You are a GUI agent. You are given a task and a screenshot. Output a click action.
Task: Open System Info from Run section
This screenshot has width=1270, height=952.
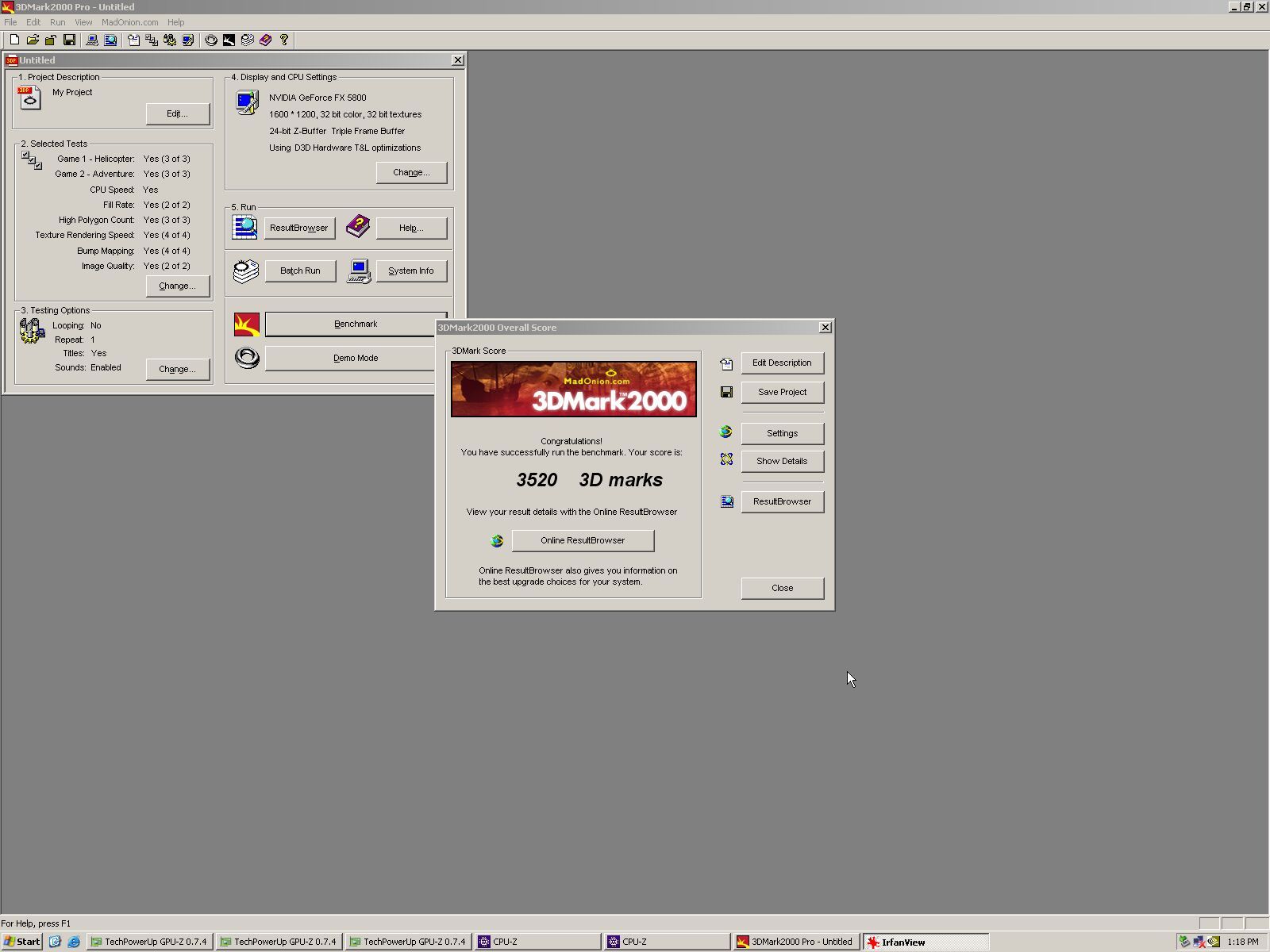(411, 271)
